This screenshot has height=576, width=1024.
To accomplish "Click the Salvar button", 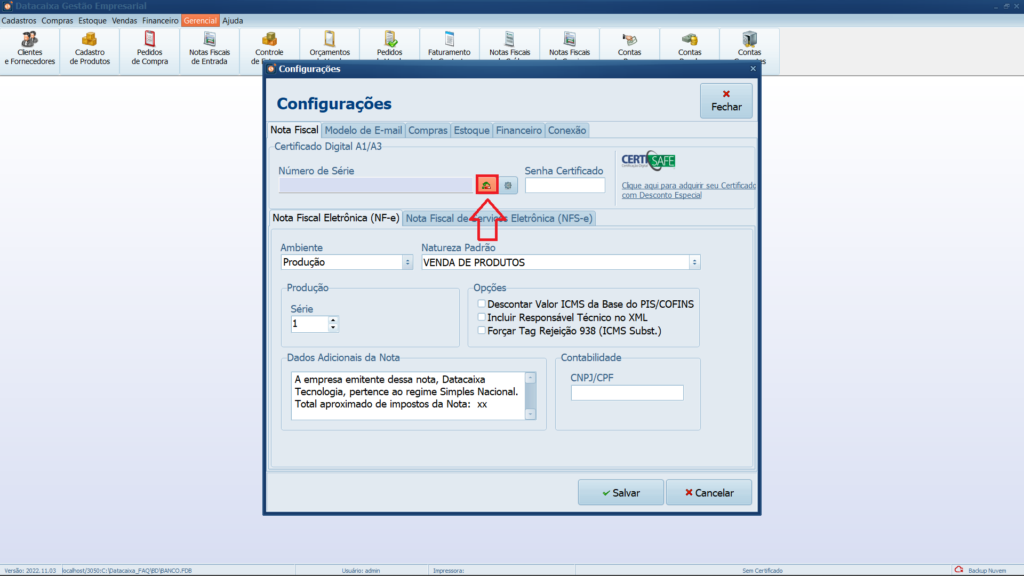I will pos(620,493).
